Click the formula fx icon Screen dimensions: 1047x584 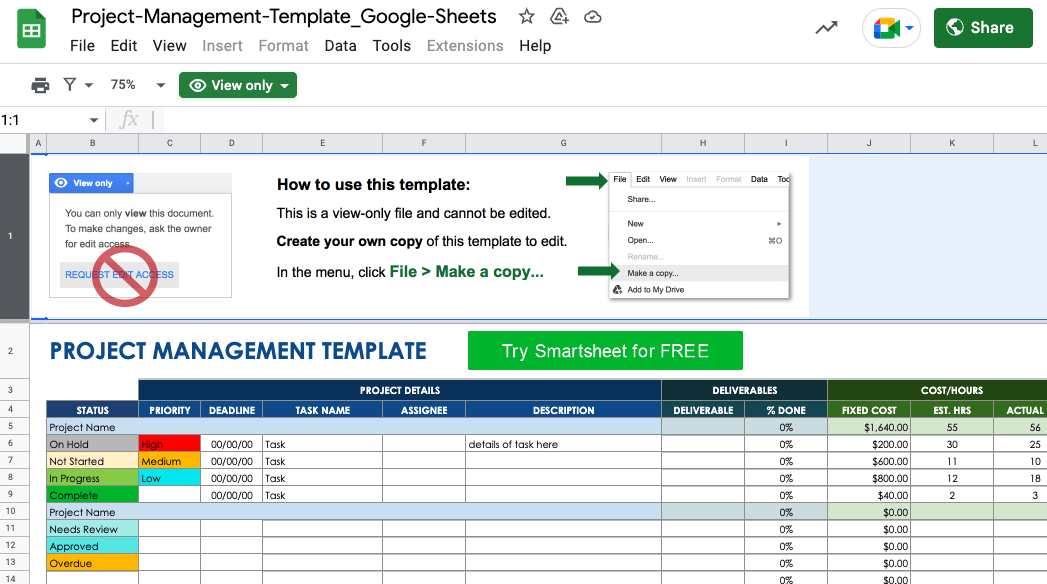tap(129, 120)
